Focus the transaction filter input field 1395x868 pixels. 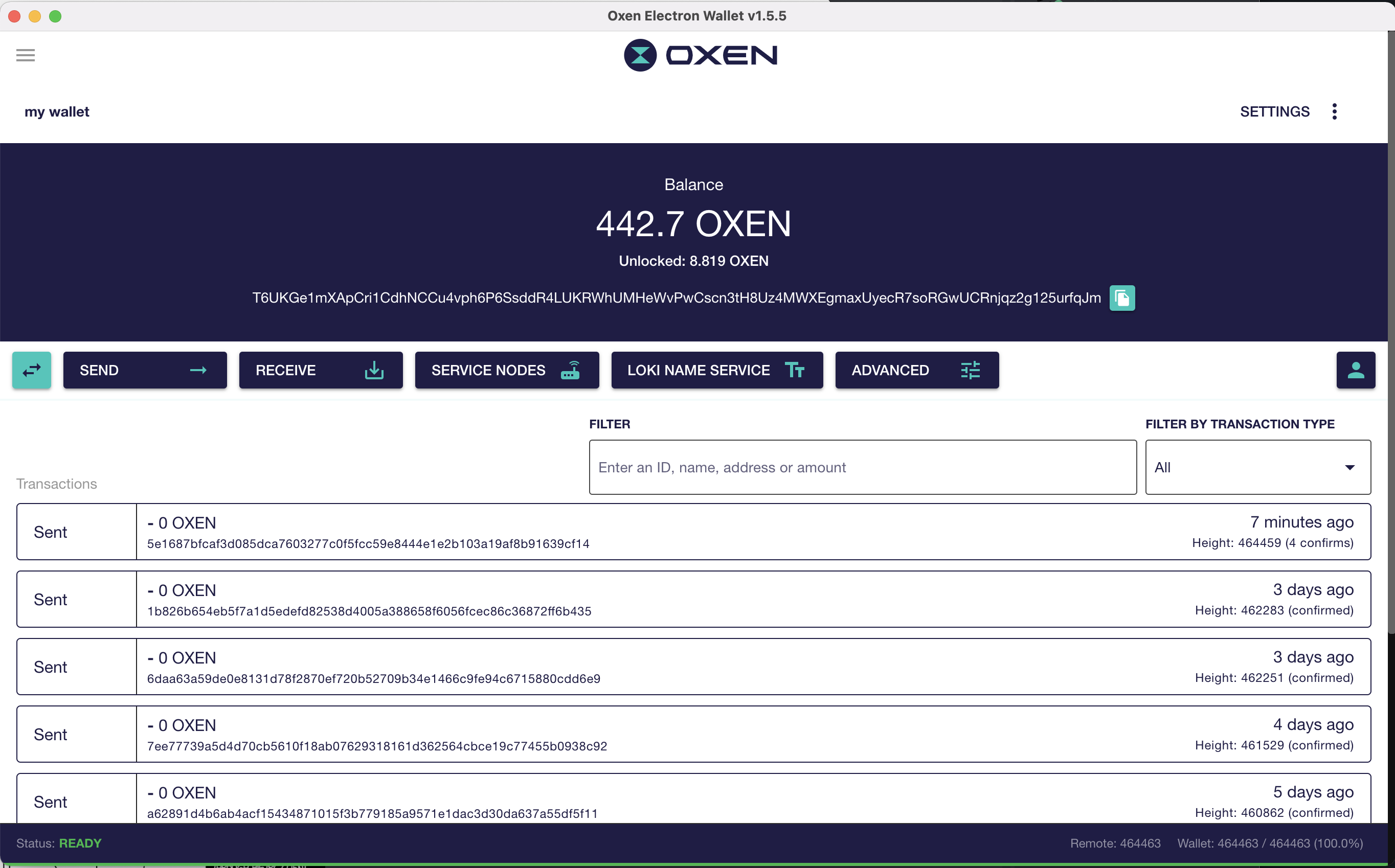pos(862,467)
